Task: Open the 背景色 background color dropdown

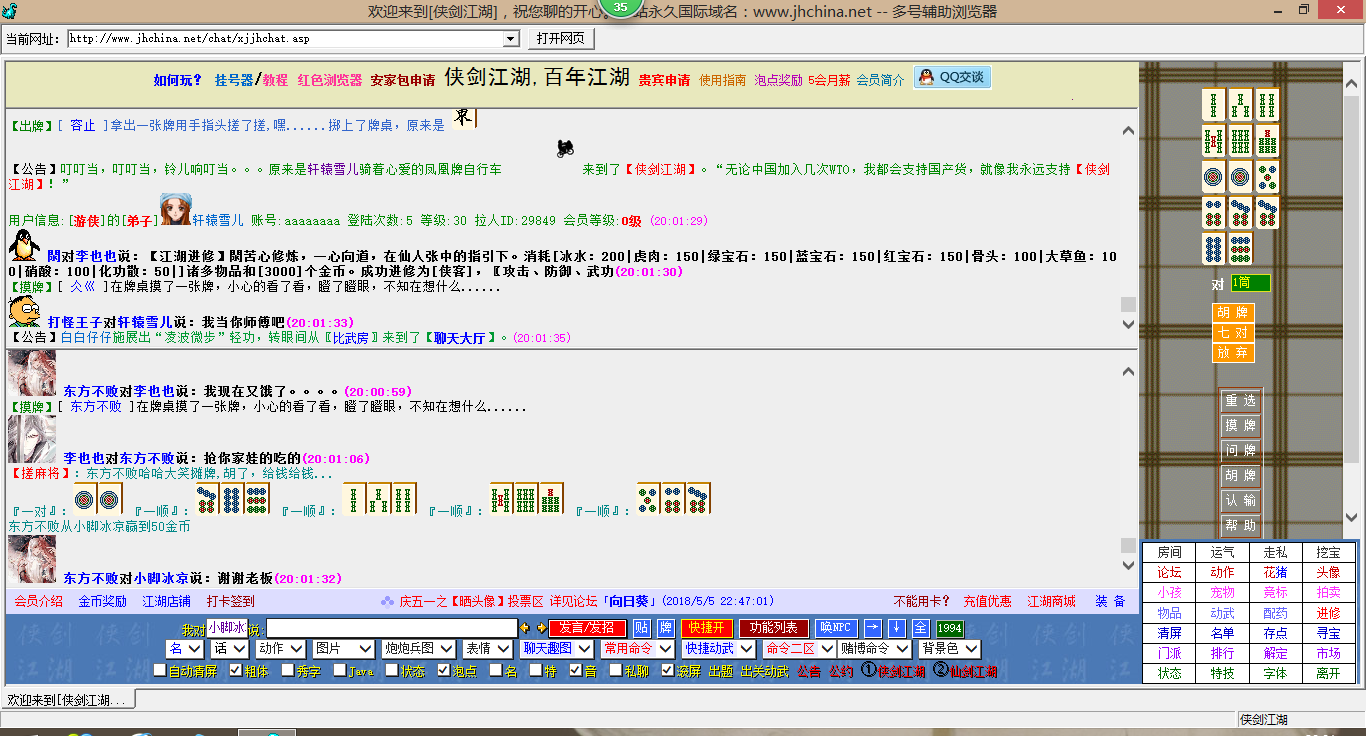Action: [x=949, y=649]
